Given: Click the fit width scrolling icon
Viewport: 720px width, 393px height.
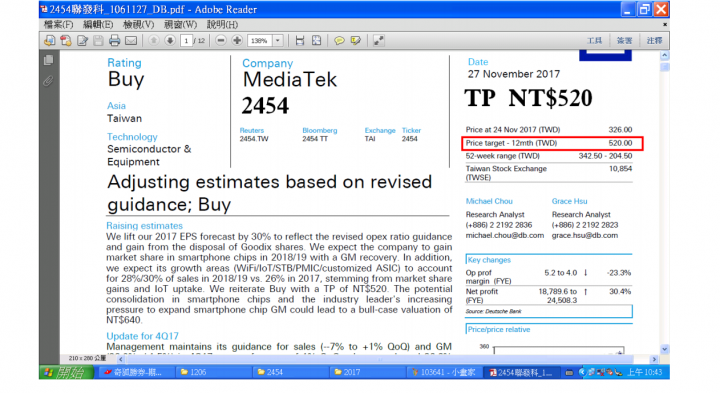Looking at the screenshot, I should [x=300, y=41].
